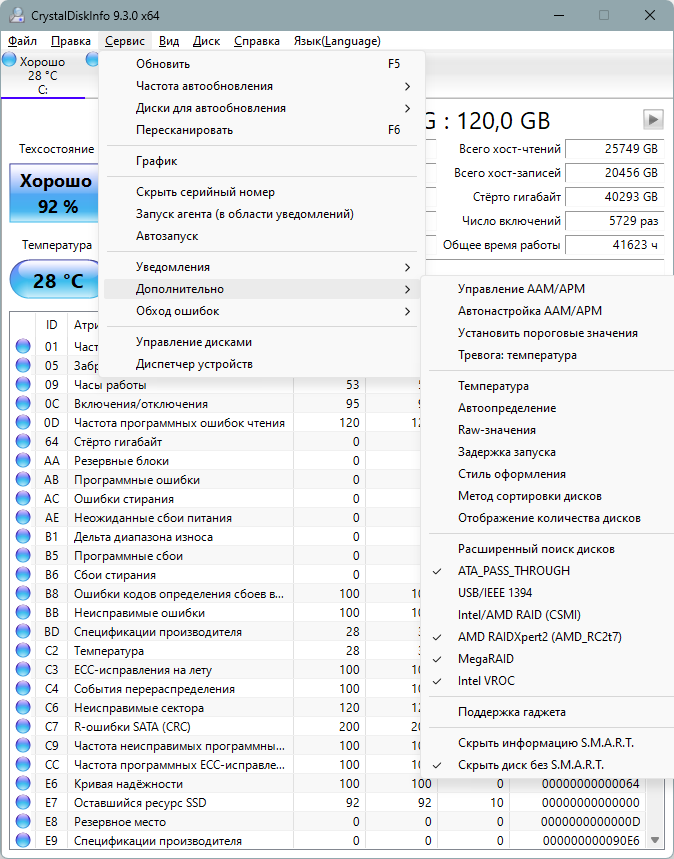This screenshot has height=859, width=674.
Task: Toggle Скрыть диск без S.M.A.R.T.
Action: tap(547, 765)
